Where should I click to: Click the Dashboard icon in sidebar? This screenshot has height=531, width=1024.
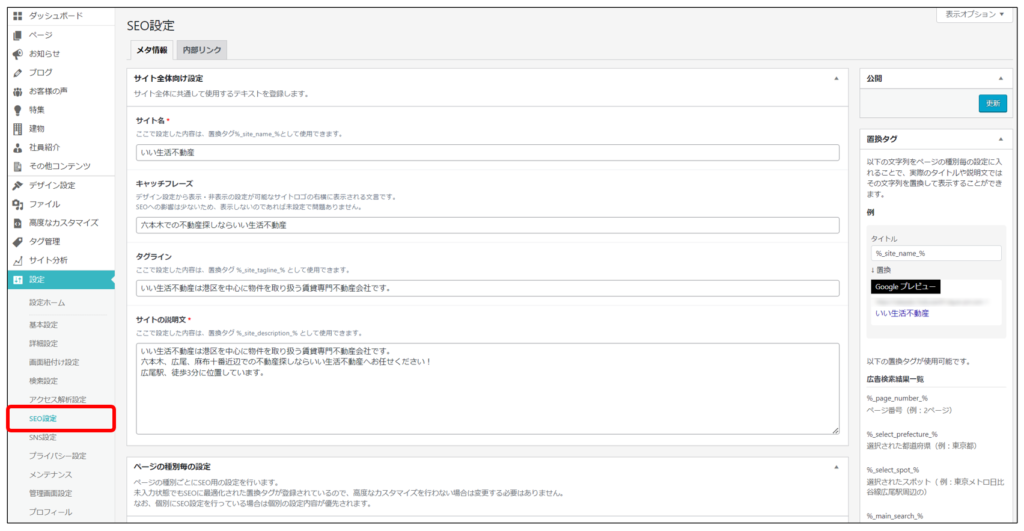click(18, 17)
